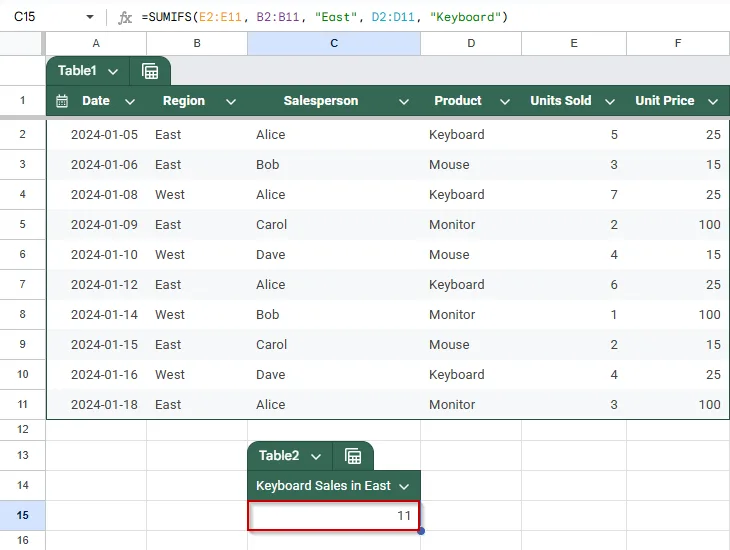Select row 15 header
Image resolution: width=730 pixels, height=550 pixels.
click(x=22, y=516)
